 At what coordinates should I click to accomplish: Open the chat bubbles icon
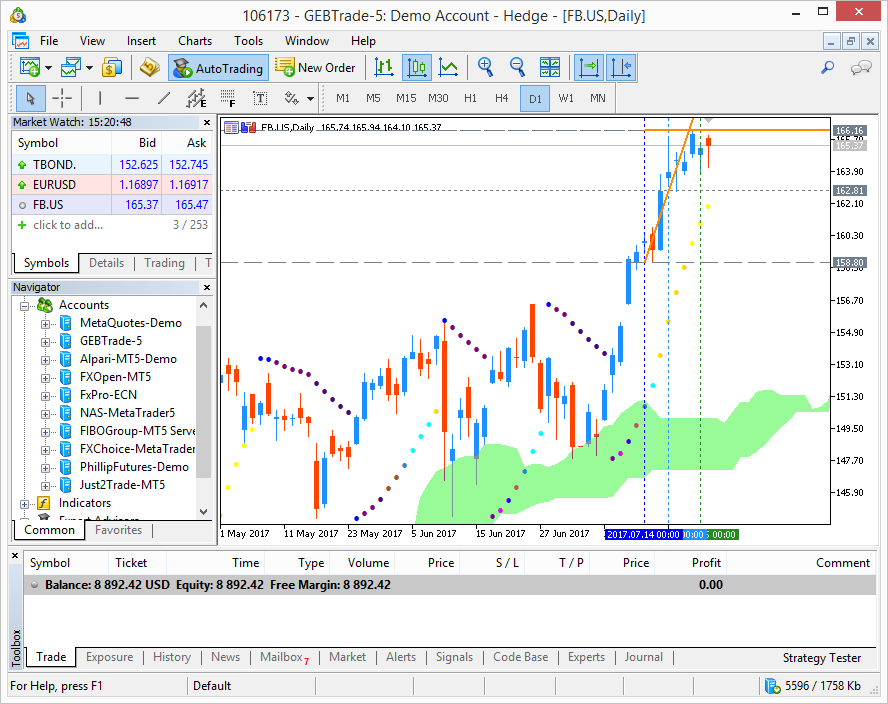click(x=861, y=68)
